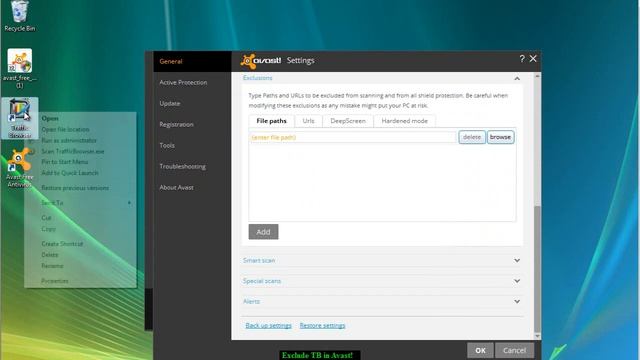The image size is (640, 360).
Task: Click the enter file path field
Action: (353, 137)
